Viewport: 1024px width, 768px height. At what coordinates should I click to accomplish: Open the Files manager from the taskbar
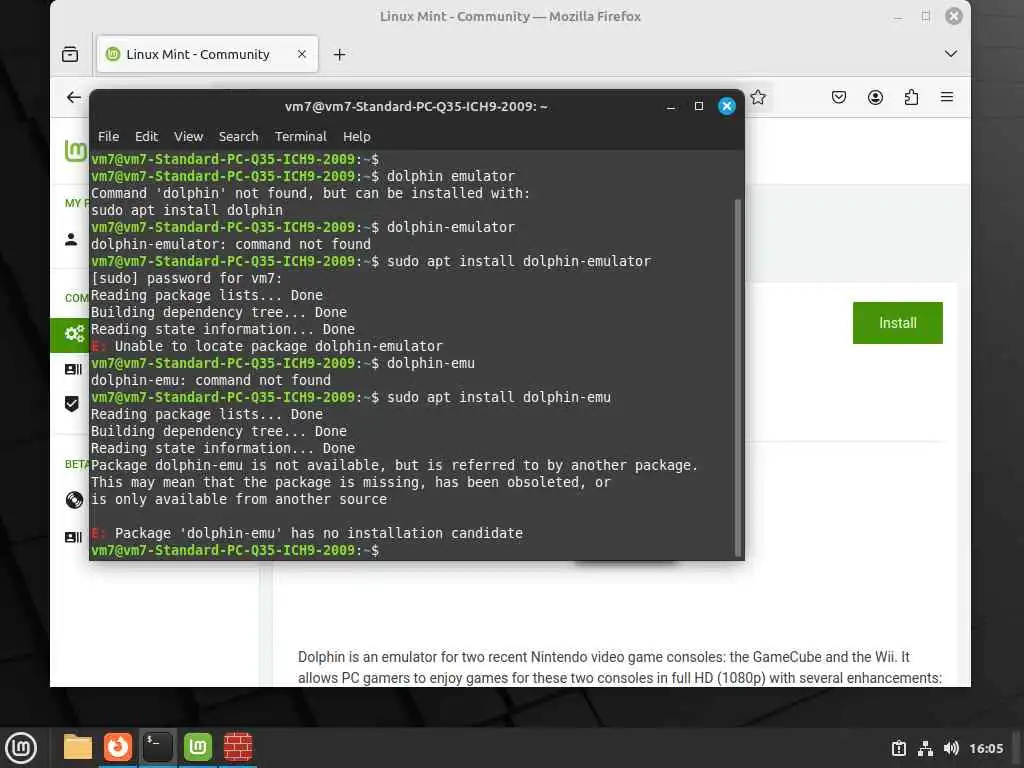coord(78,747)
